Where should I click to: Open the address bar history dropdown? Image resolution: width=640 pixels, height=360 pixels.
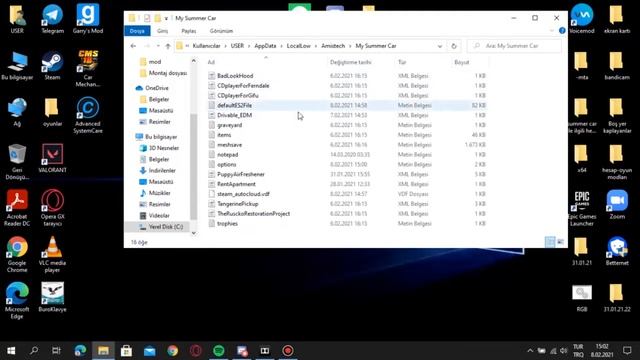tap(440, 46)
